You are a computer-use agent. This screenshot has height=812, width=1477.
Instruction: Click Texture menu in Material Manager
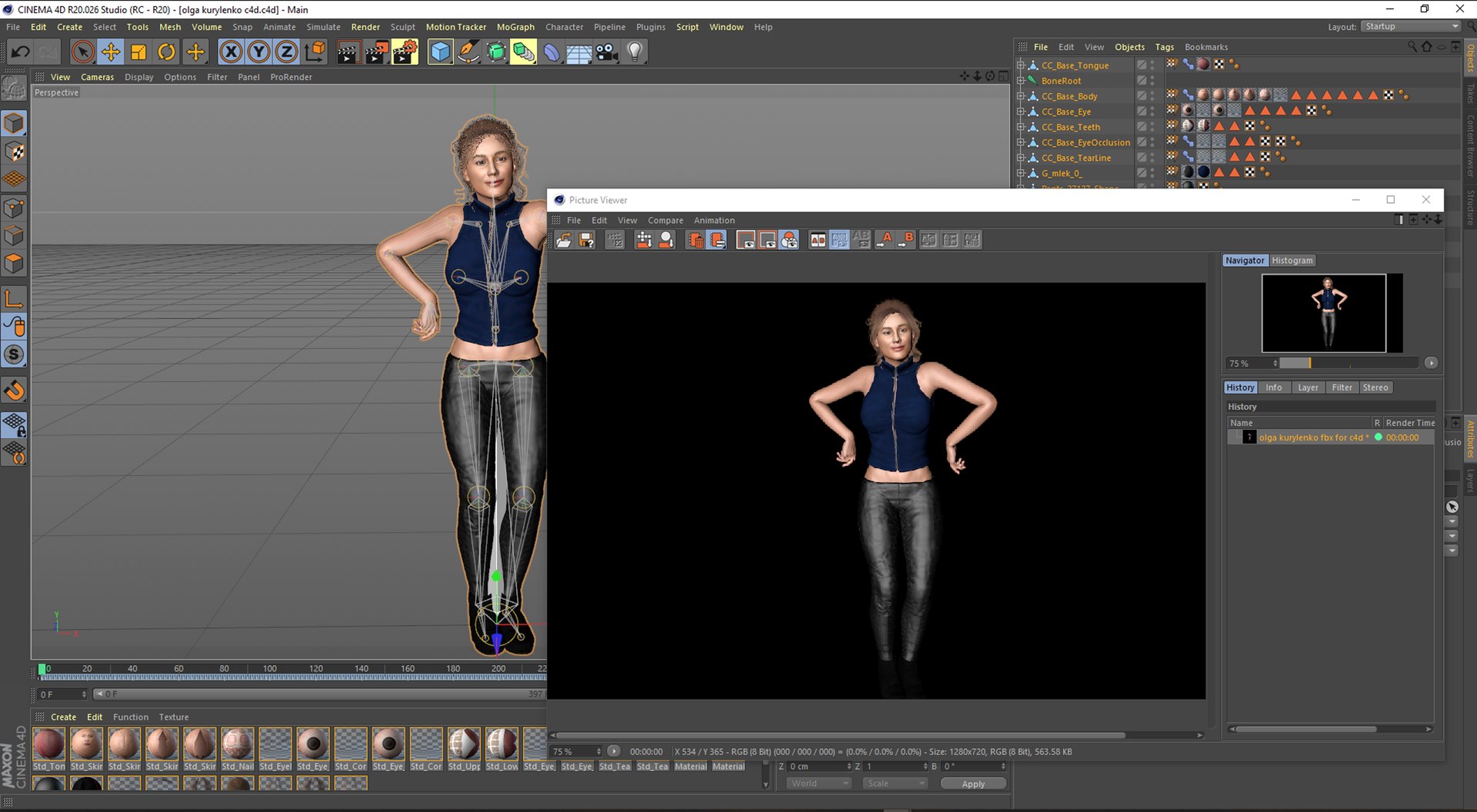[x=174, y=717]
